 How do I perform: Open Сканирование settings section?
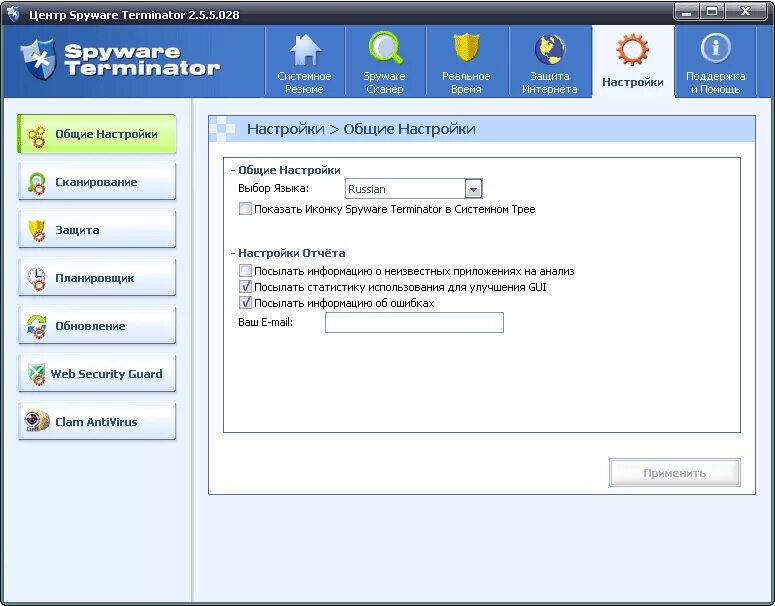97,182
